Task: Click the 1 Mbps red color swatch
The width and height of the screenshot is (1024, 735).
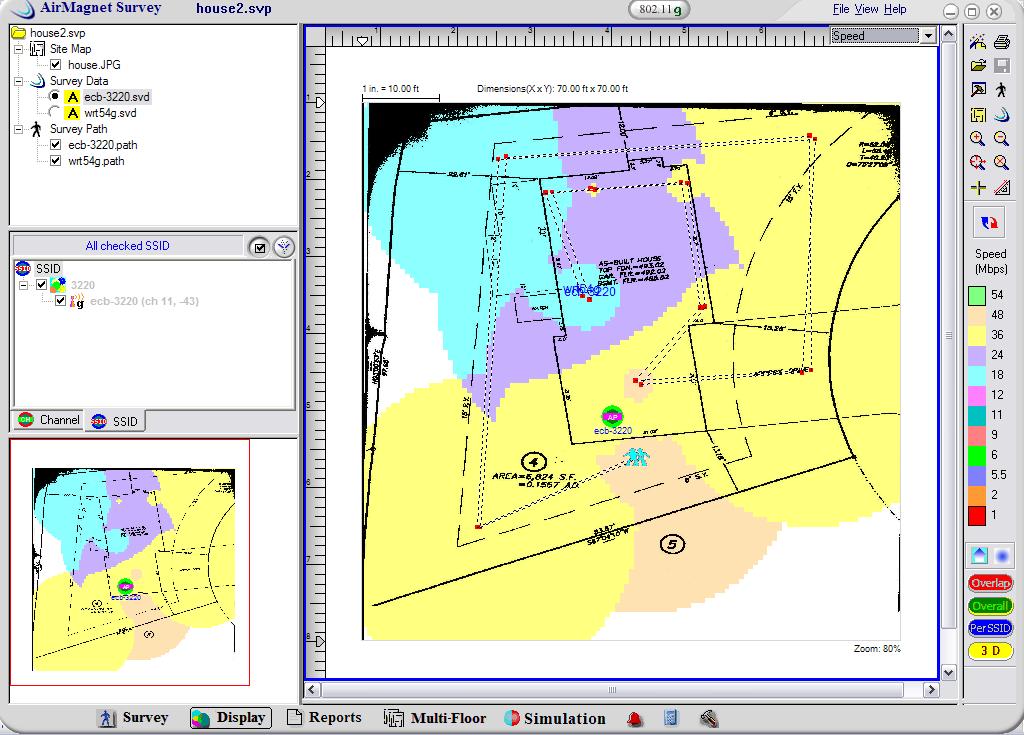Action: coord(976,515)
